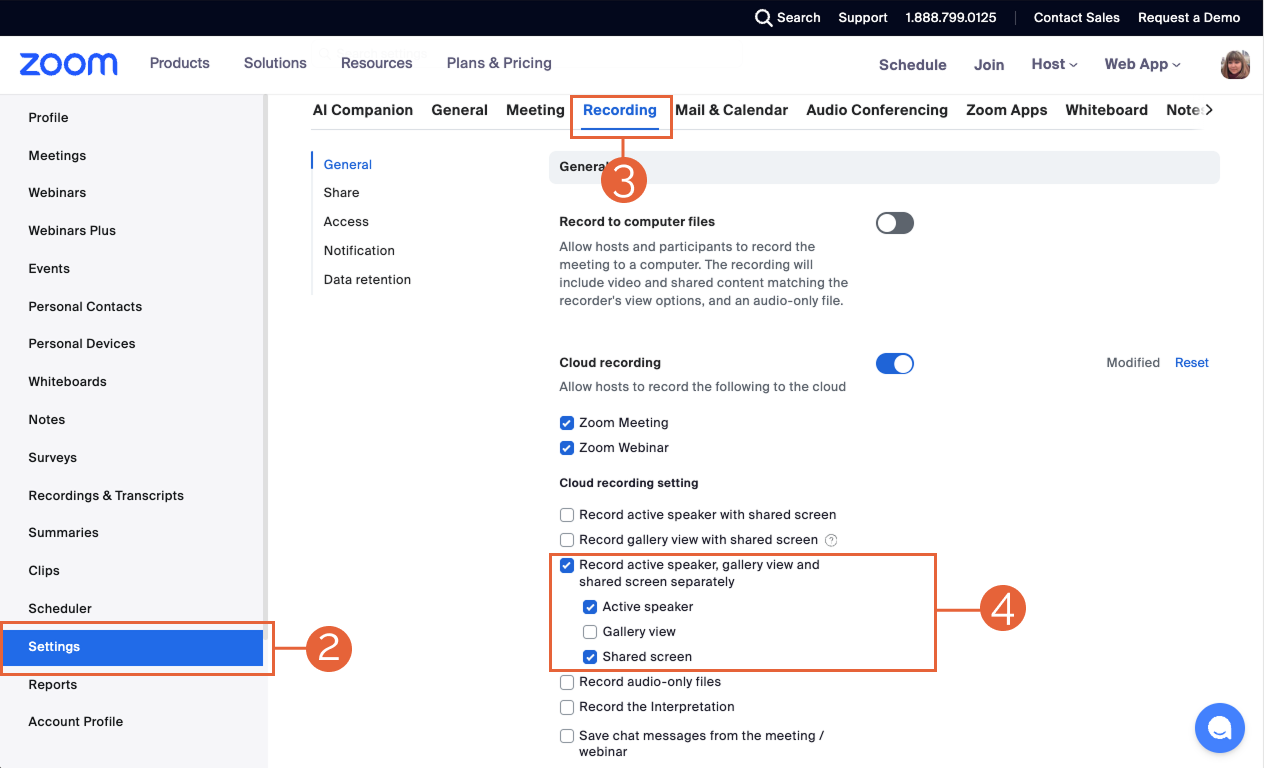Open the Web App dropdown
The height and width of the screenshot is (768, 1264).
1141,64
